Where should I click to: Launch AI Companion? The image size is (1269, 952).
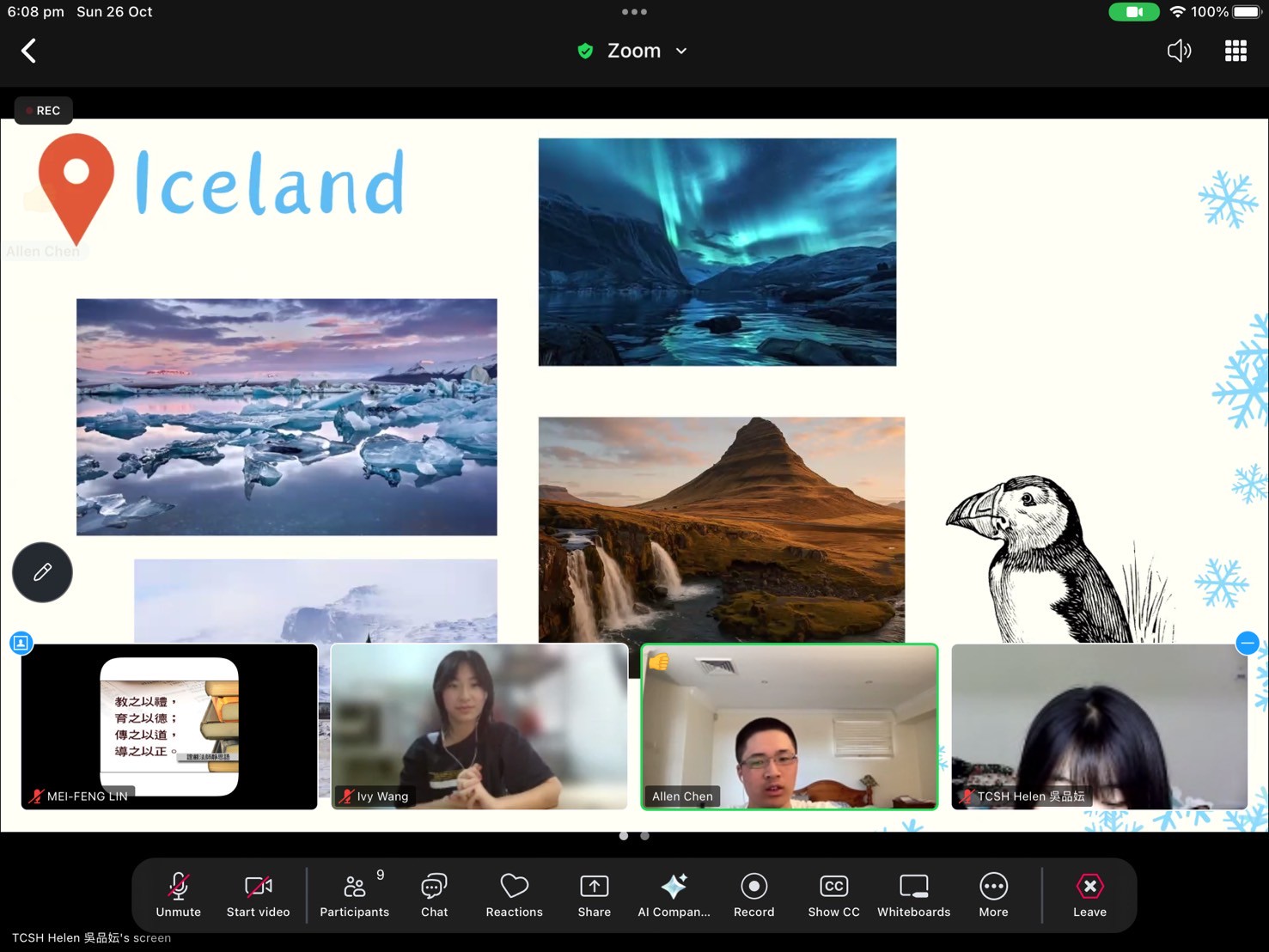coord(674,894)
